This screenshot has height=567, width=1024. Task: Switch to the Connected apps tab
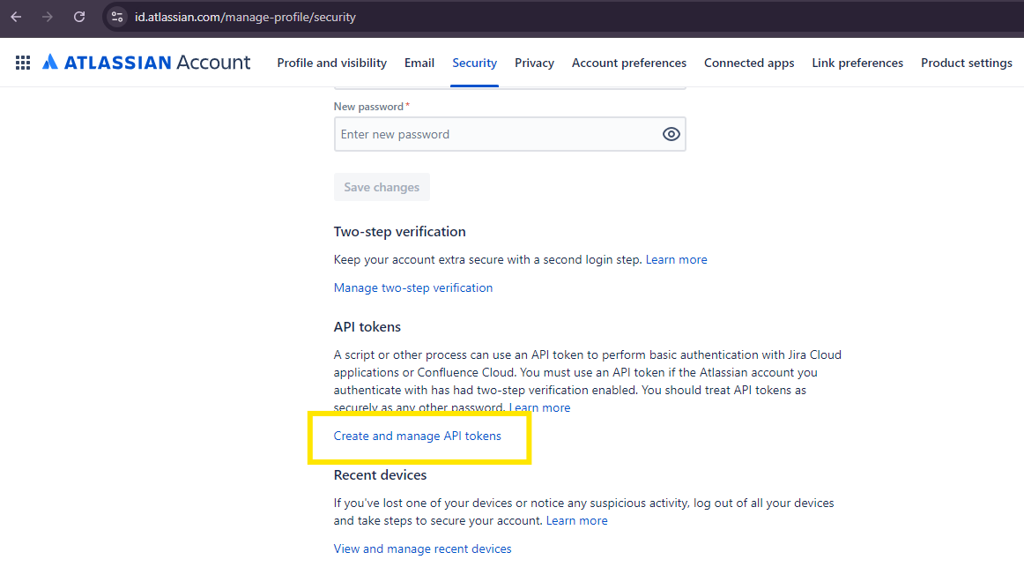(x=749, y=63)
